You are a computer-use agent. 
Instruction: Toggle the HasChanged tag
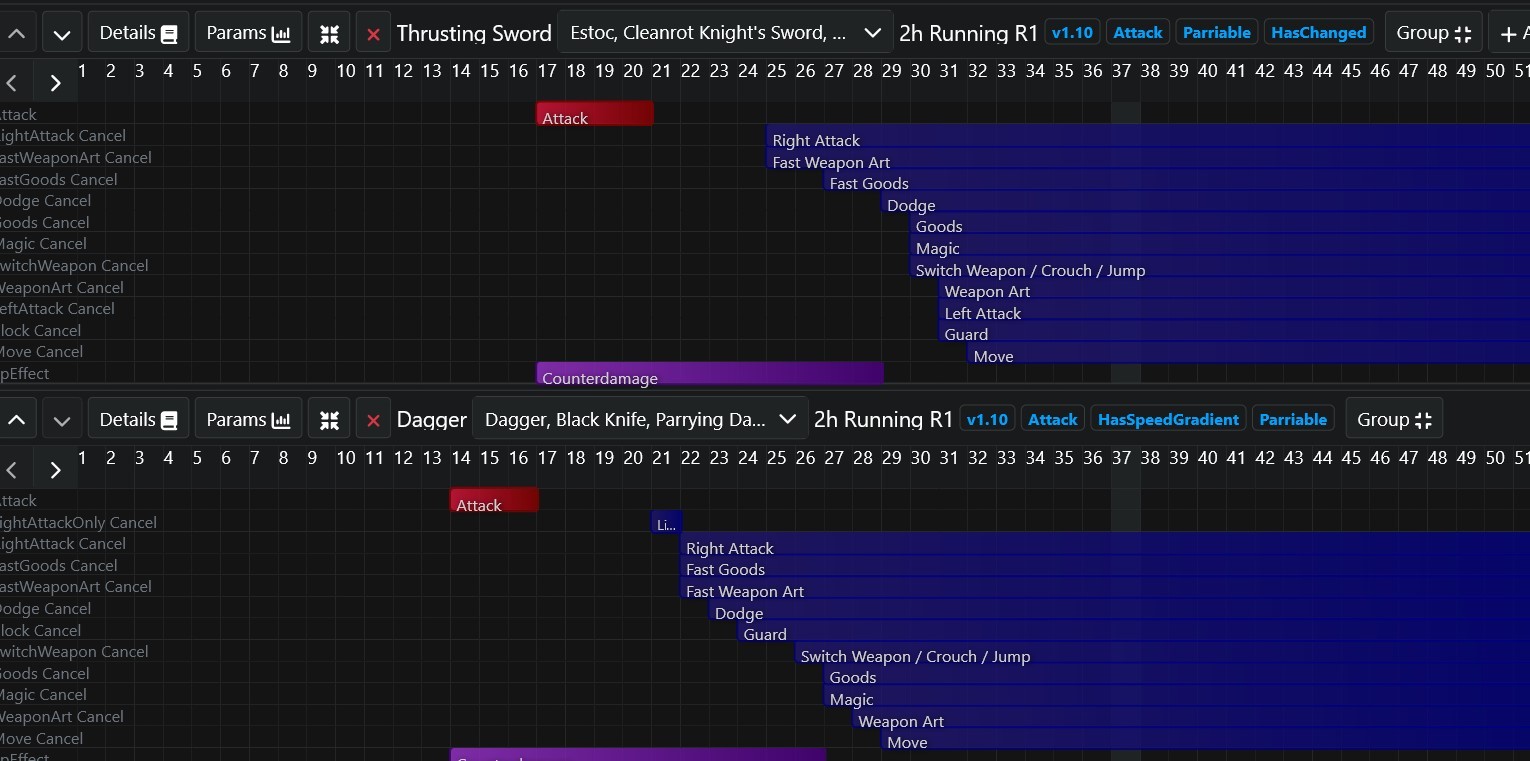[1318, 33]
